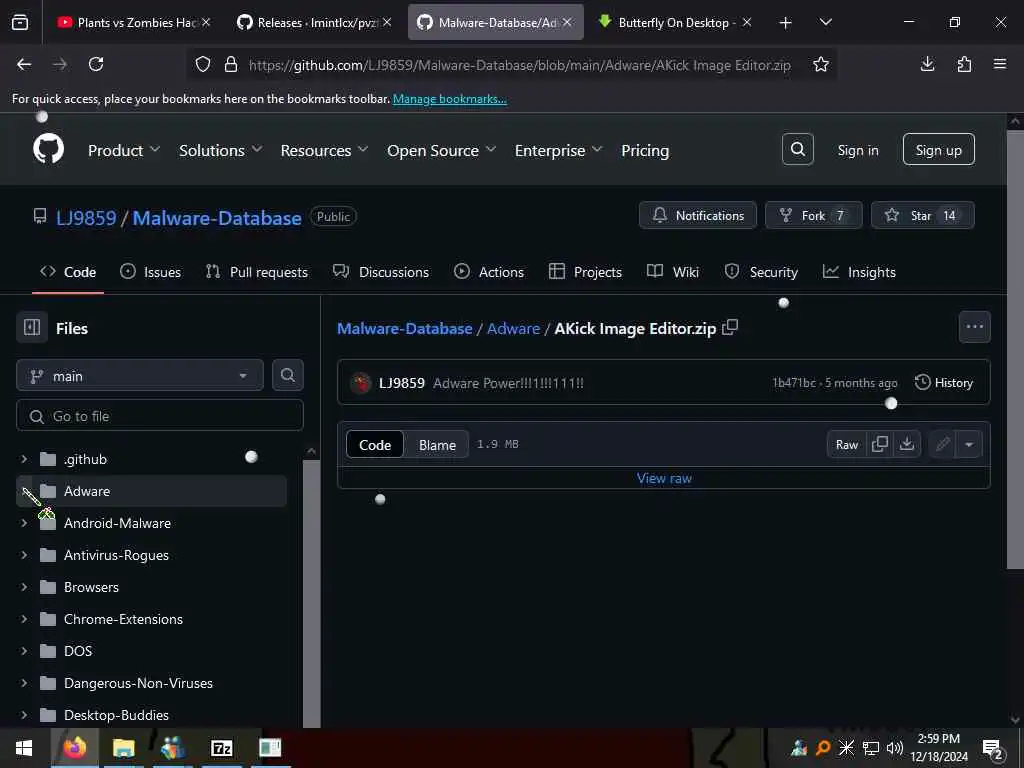Expand the Antivirus-Rogues folder chevron
Viewport: 1024px width, 768px height.
point(24,555)
